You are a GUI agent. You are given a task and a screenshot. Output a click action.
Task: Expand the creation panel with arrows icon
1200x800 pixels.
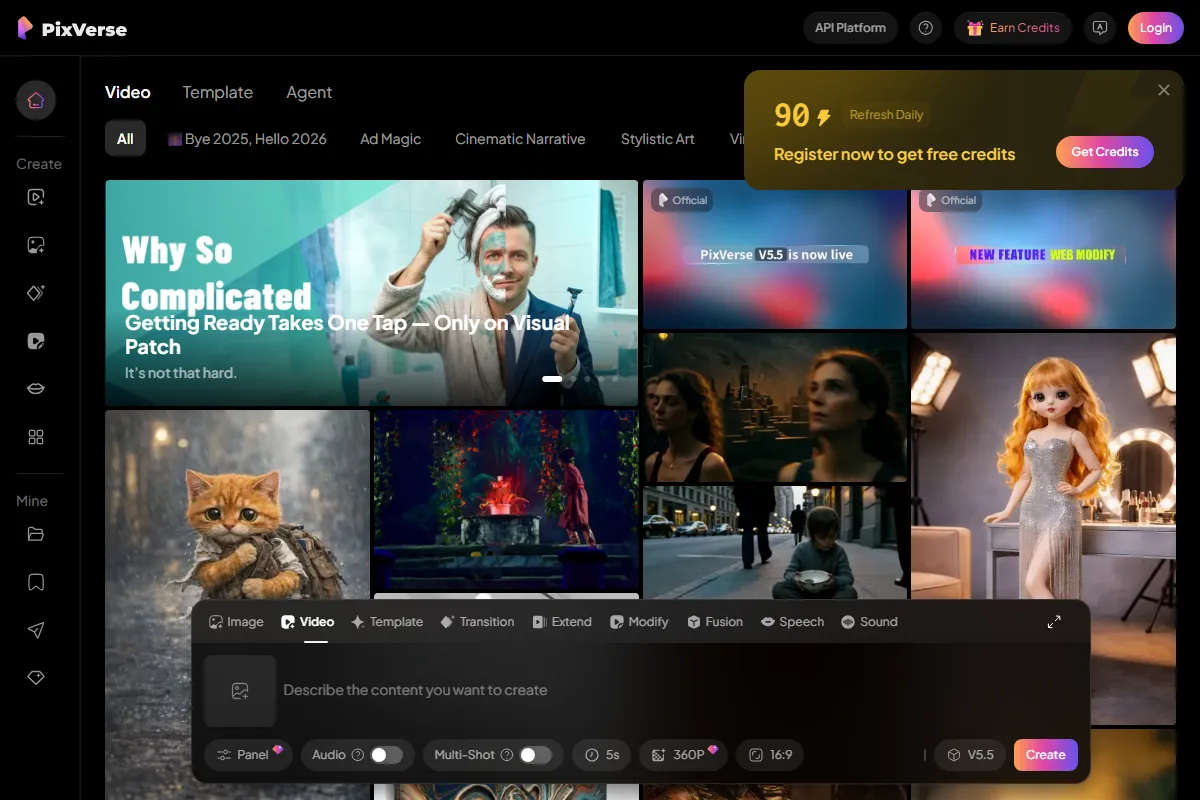point(1054,622)
